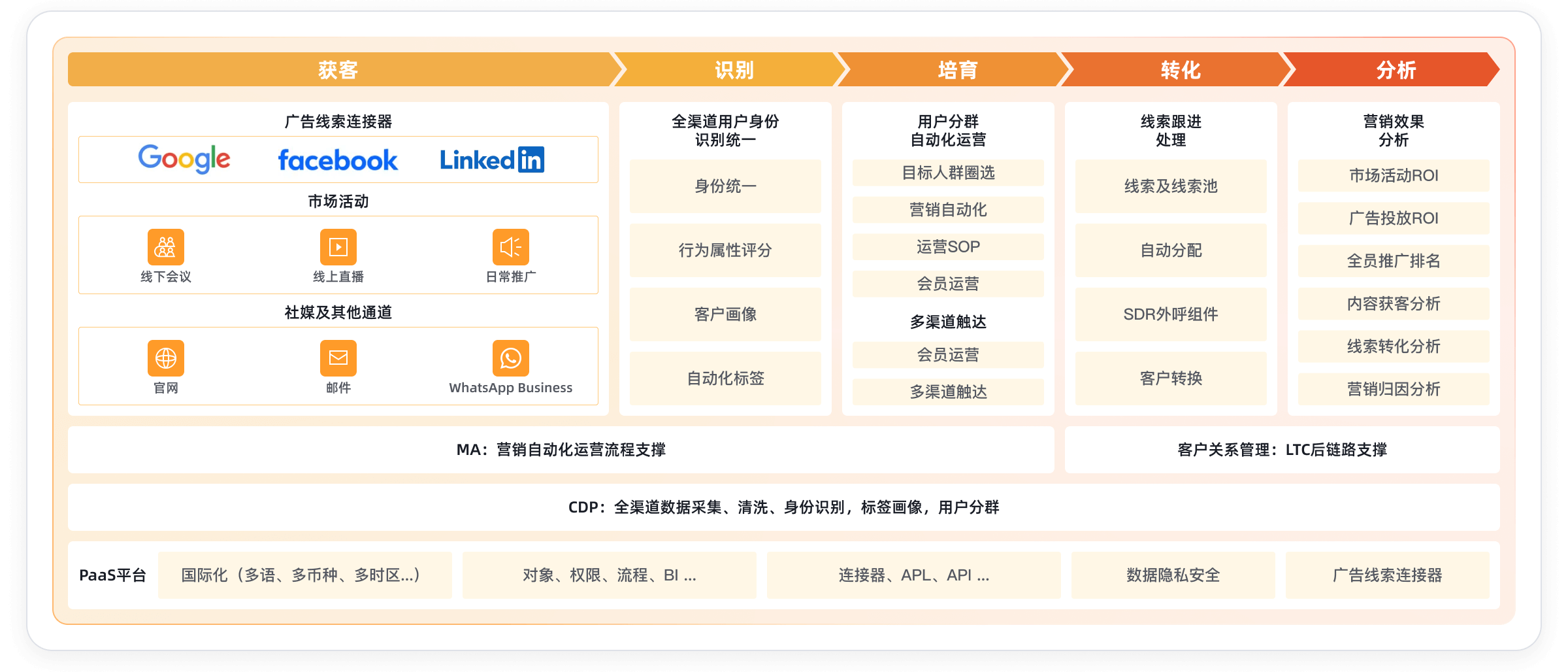Click the 市场活动ROI box
The width and height of the screenshot is (1568, 672).
pyautogui.click(x=1394, y=175)
